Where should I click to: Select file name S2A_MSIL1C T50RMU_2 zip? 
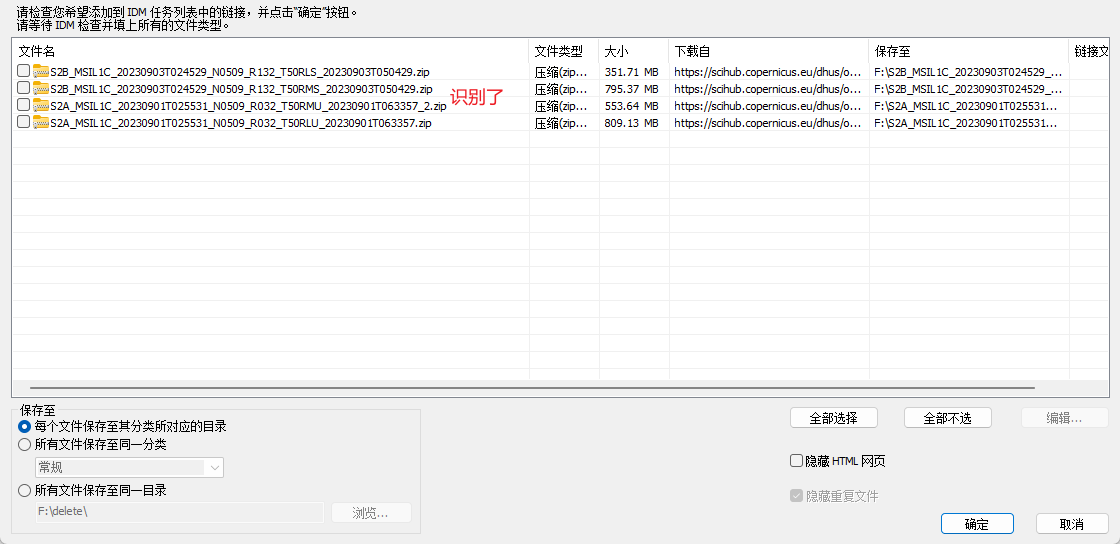coord(249,106)
